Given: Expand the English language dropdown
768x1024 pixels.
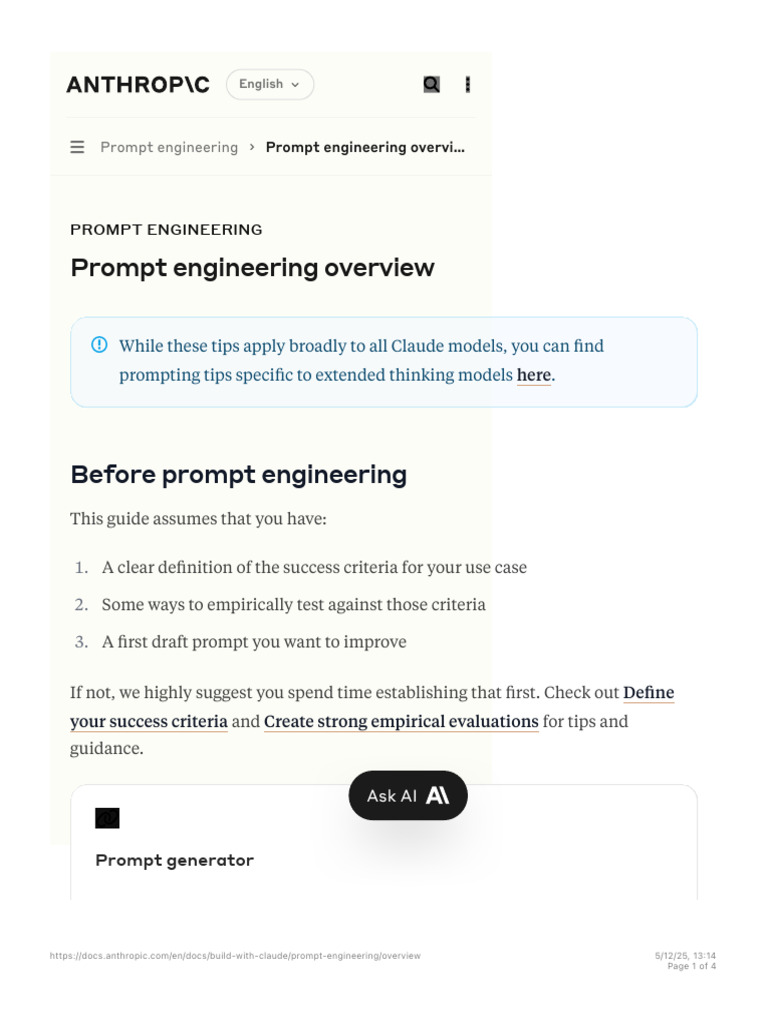Looking at the screenshot, I should (x=270, y=85).
